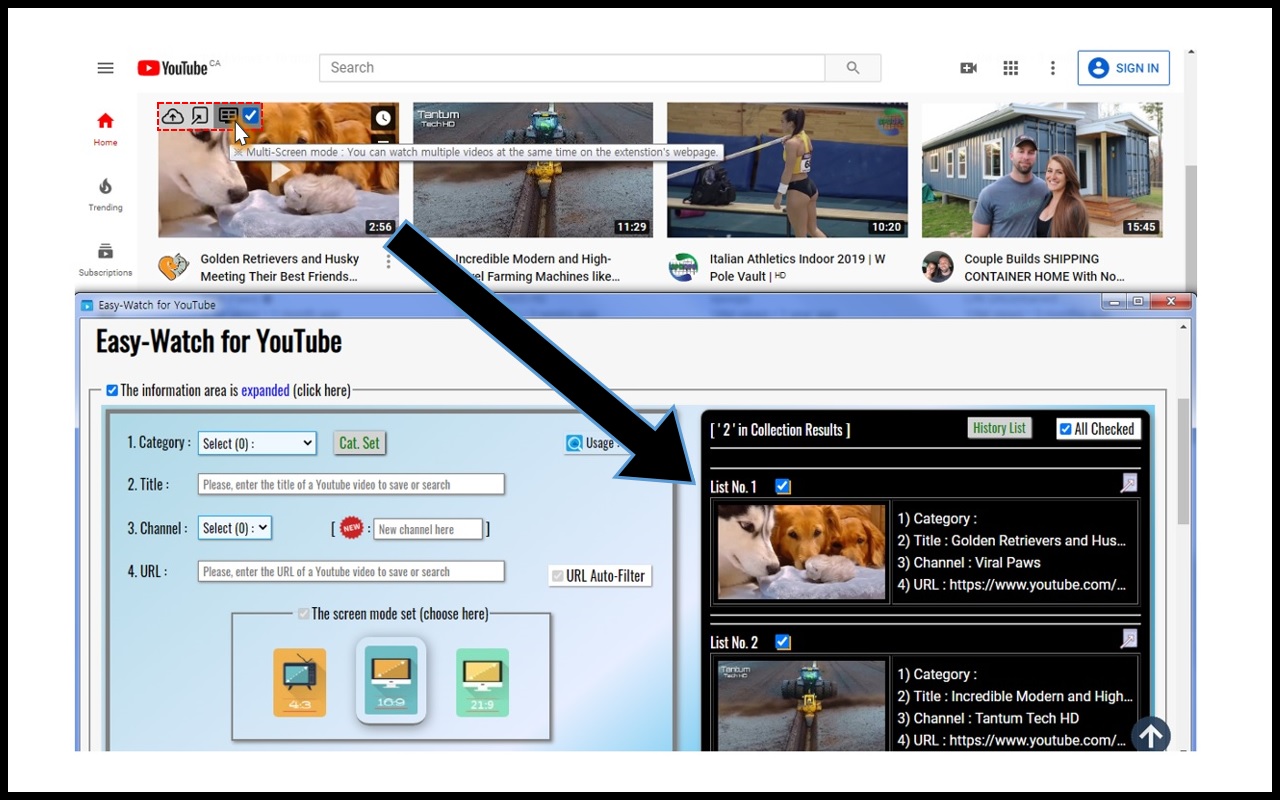
Task: Open the YouTube hamburger guide menu
Action: 105,68
